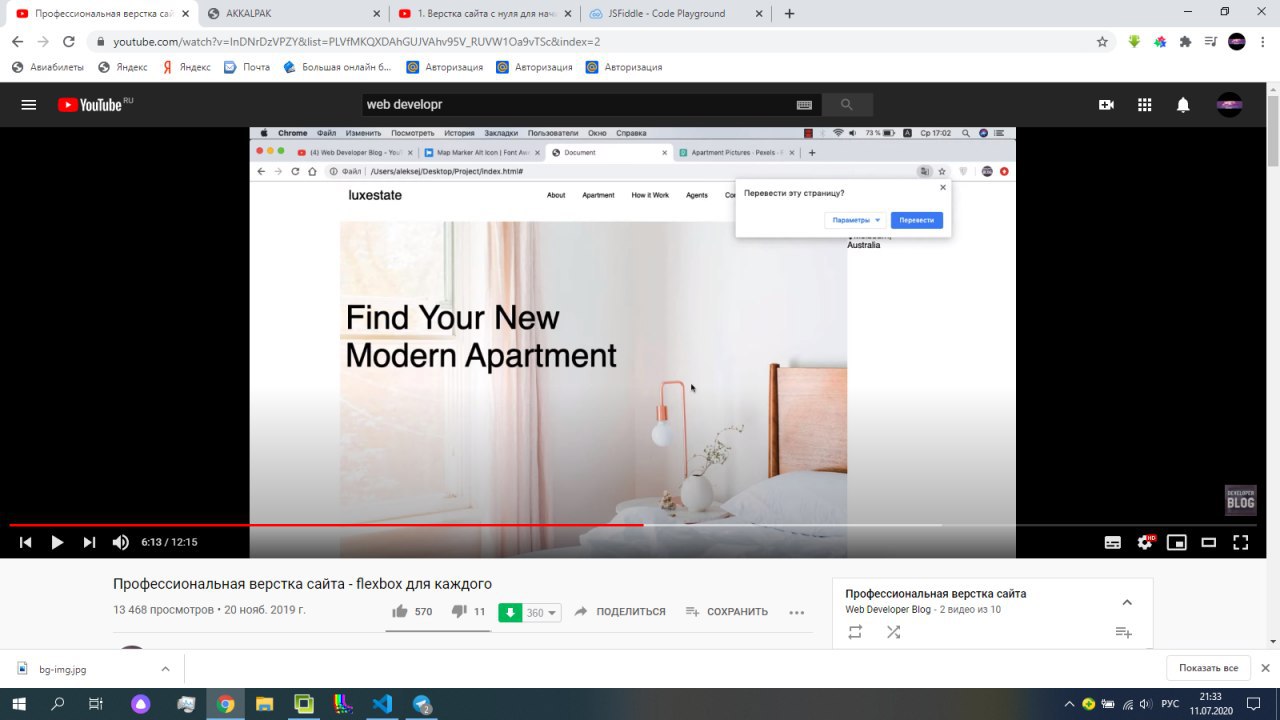Play the paused video
This screenshot has width=1280, height=720.
pos(57,542)
